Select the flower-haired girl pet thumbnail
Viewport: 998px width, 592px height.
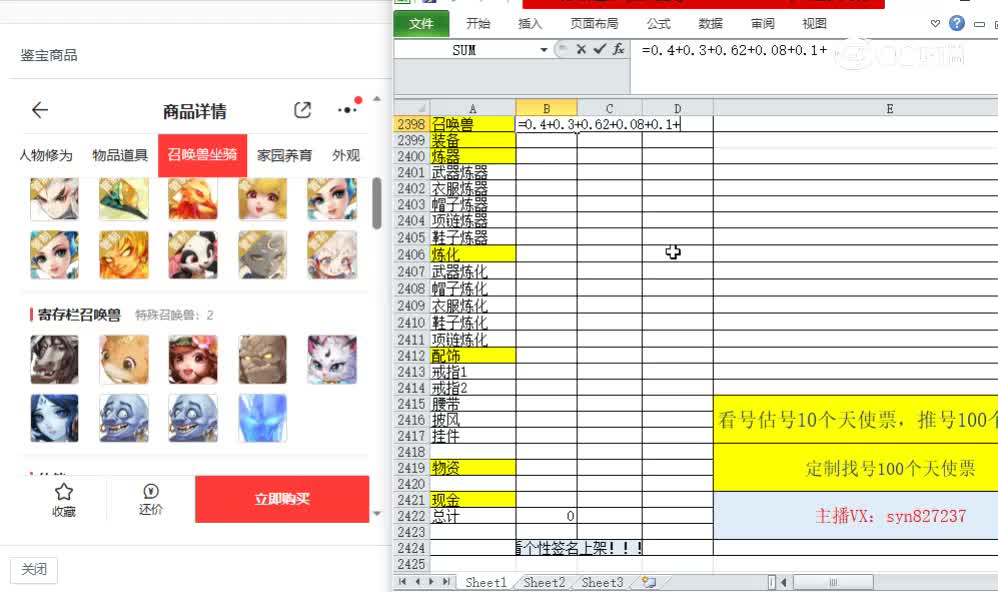pyautogui.click(x=193, y=360)
